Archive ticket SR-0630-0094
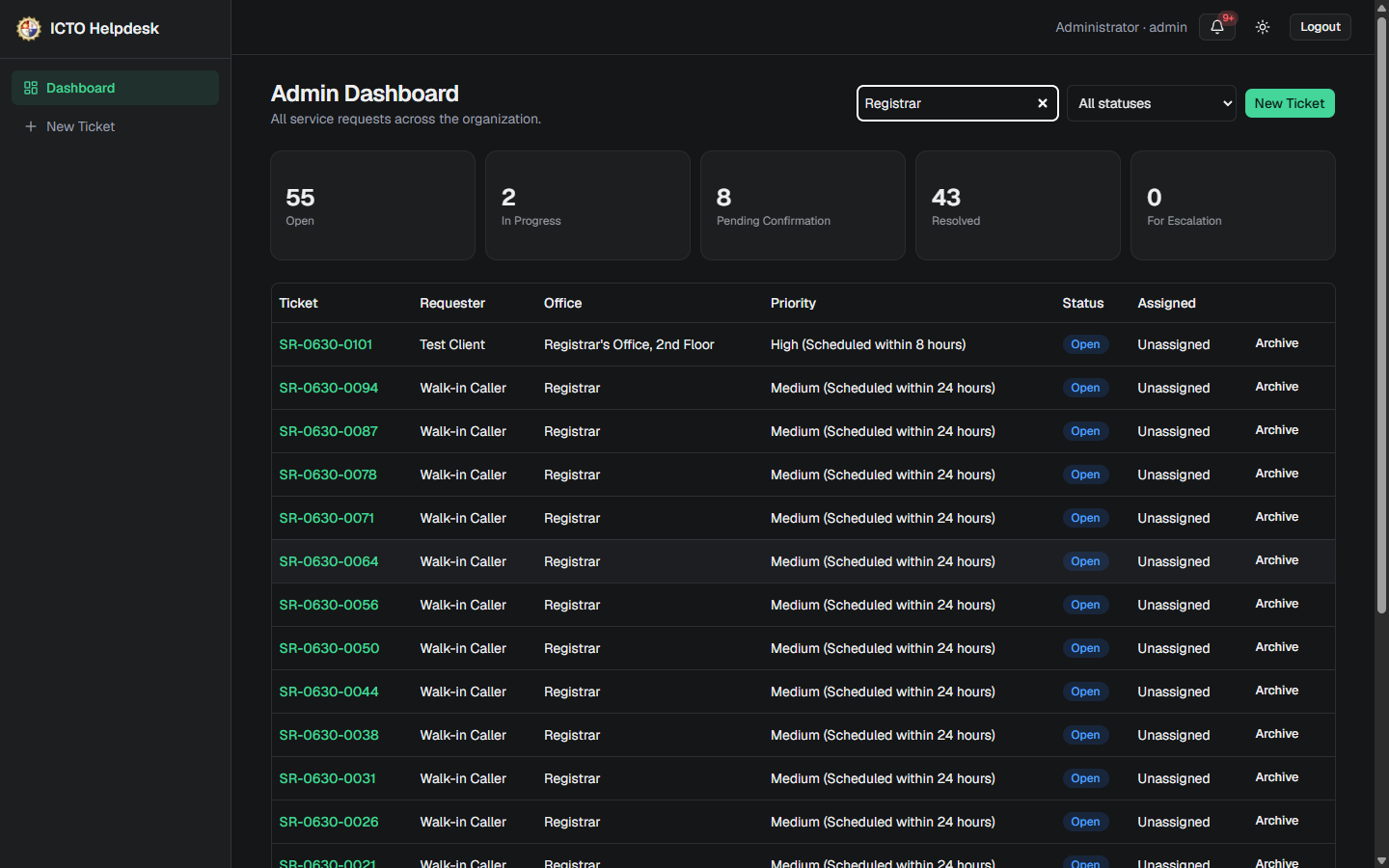This screenshot has width=1389, height=868. tap(1277, 387)
